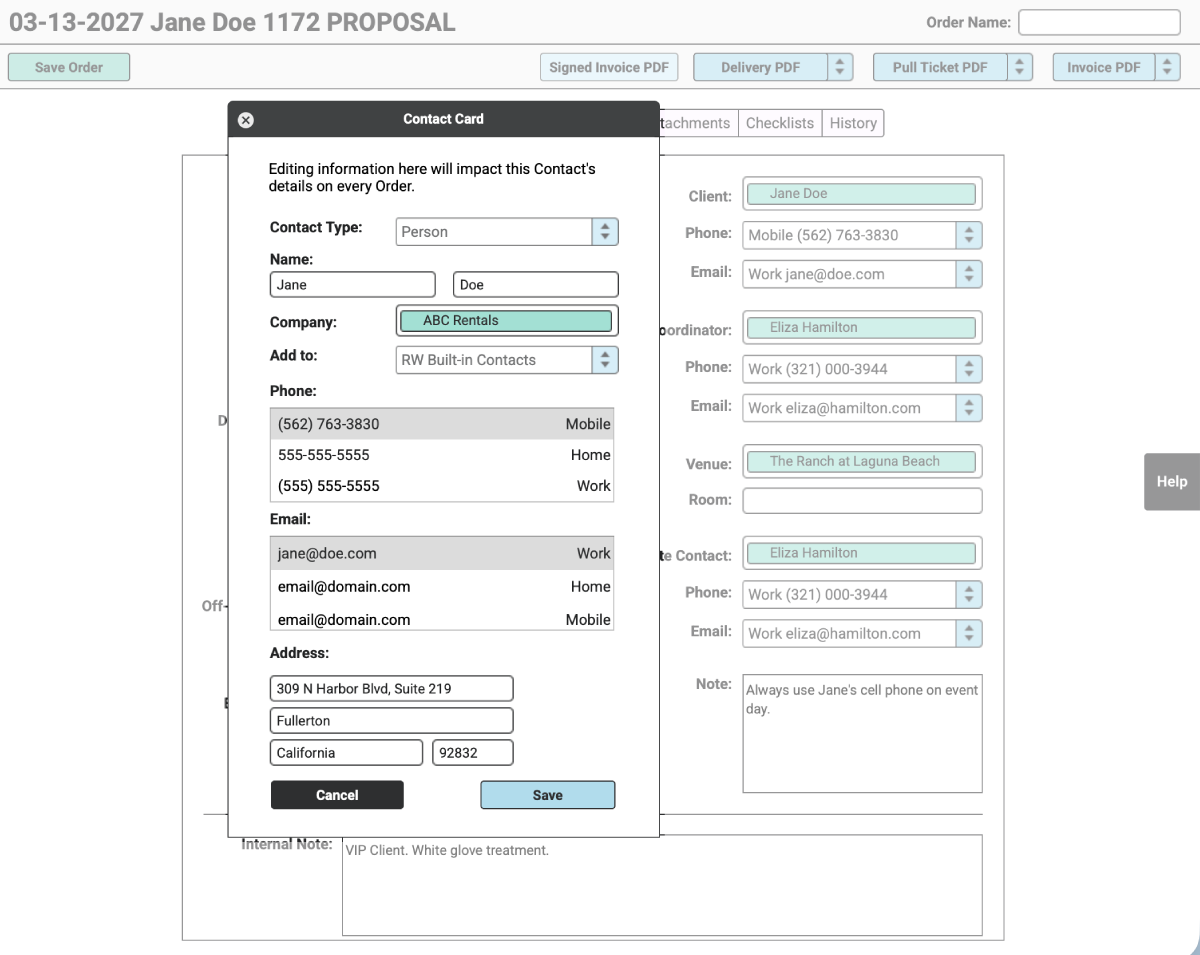Open the Signed Invoice PDF
Image resolution: width=1200 pixels, height=955 pixels.
pyautogui.click(x=608, y=67)
